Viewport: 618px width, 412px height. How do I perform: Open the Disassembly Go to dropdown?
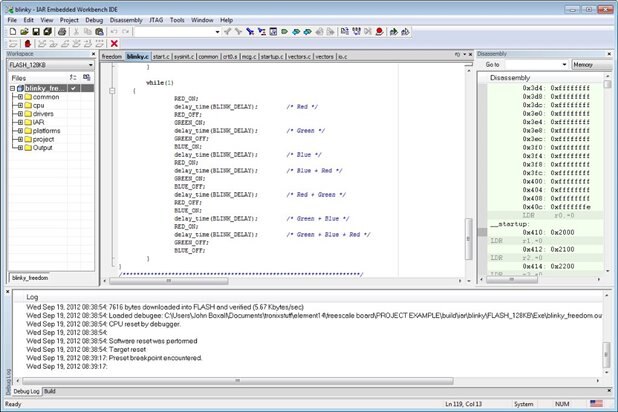tap(565, 64)
